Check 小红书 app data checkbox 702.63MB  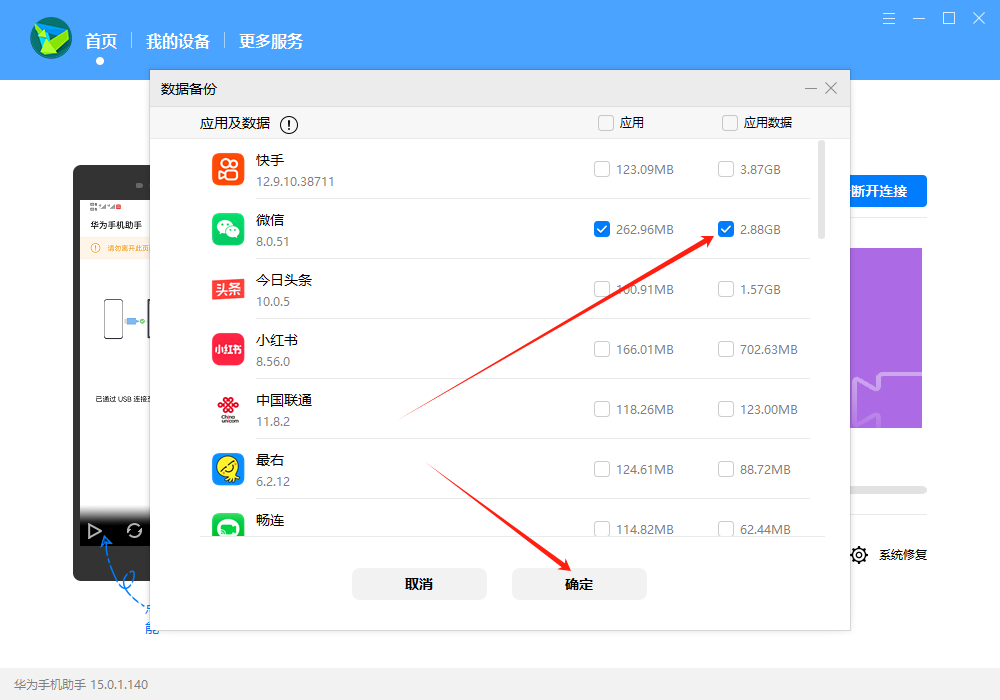point(726,349)
